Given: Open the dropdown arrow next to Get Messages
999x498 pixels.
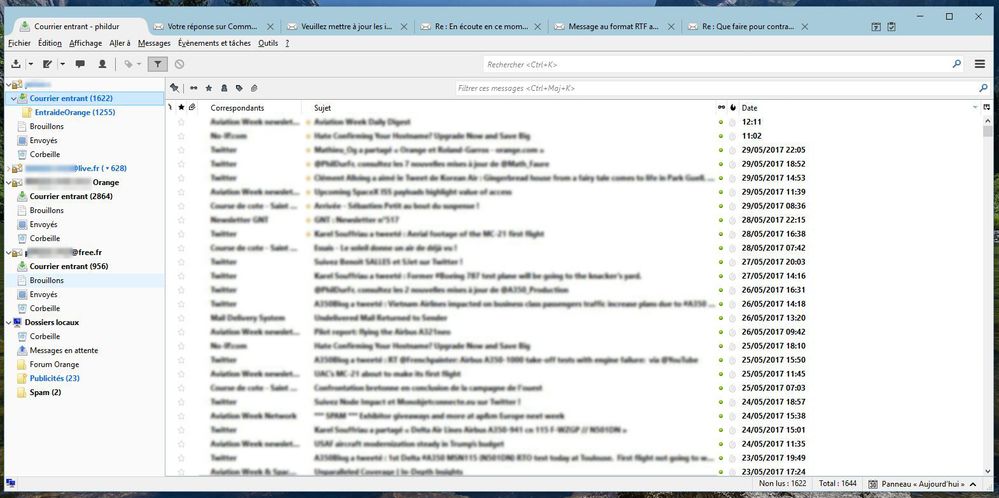Looking at the screenshot, I should (29, 64).
